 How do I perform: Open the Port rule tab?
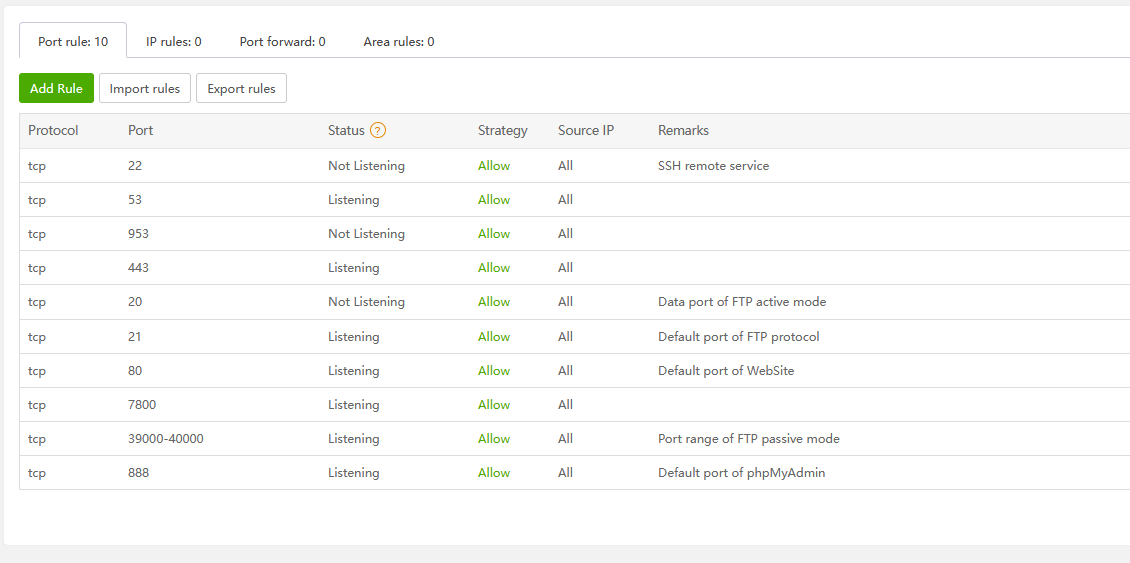click(x=73, y=41)
